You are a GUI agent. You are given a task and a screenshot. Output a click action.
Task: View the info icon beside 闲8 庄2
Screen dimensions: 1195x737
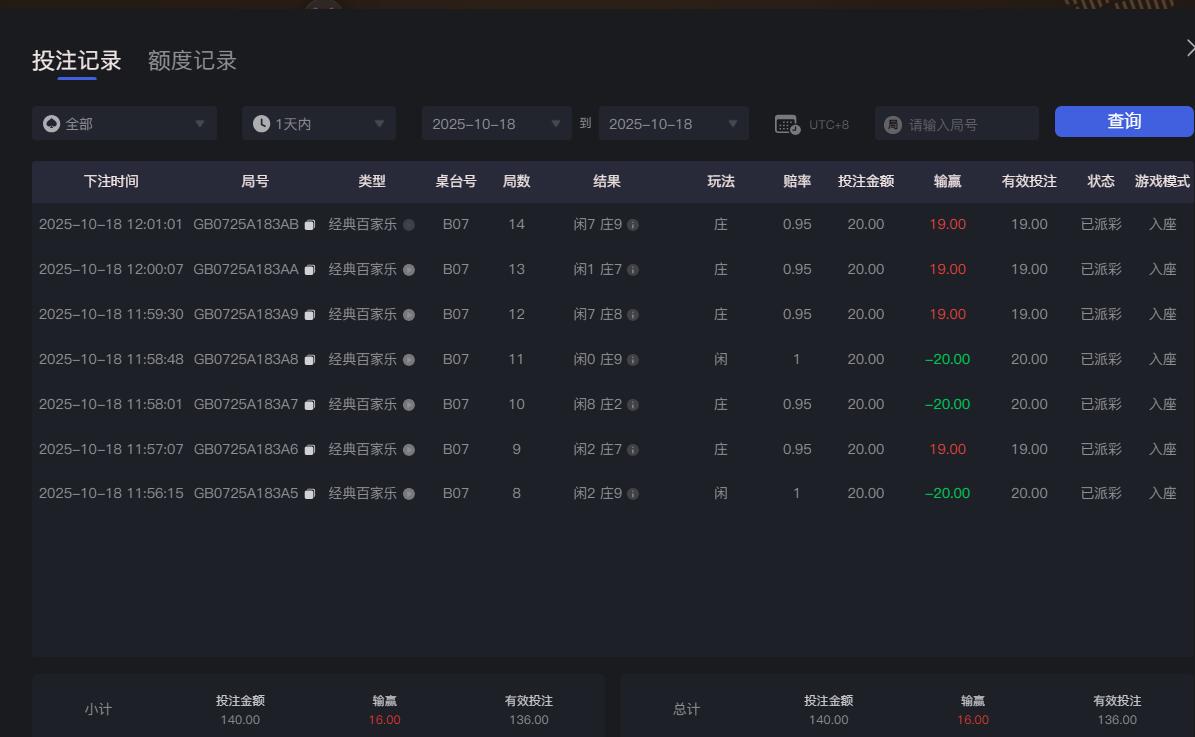(x=634, y=404)
